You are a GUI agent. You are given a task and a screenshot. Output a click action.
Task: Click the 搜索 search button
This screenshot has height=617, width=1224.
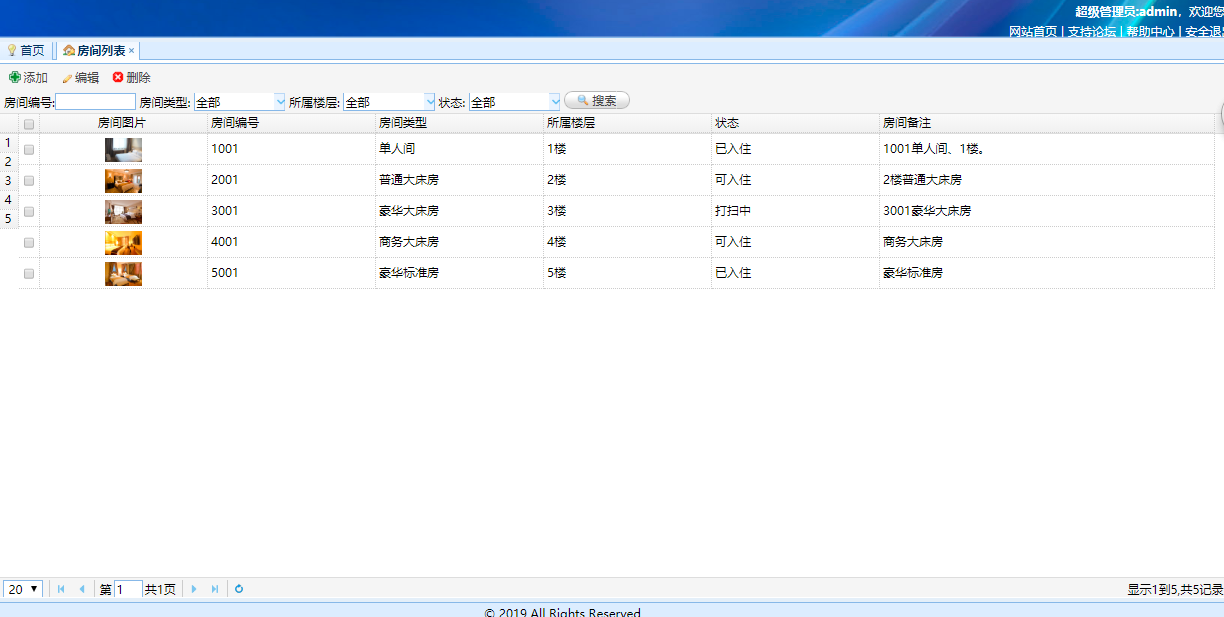tap(597, 101)
